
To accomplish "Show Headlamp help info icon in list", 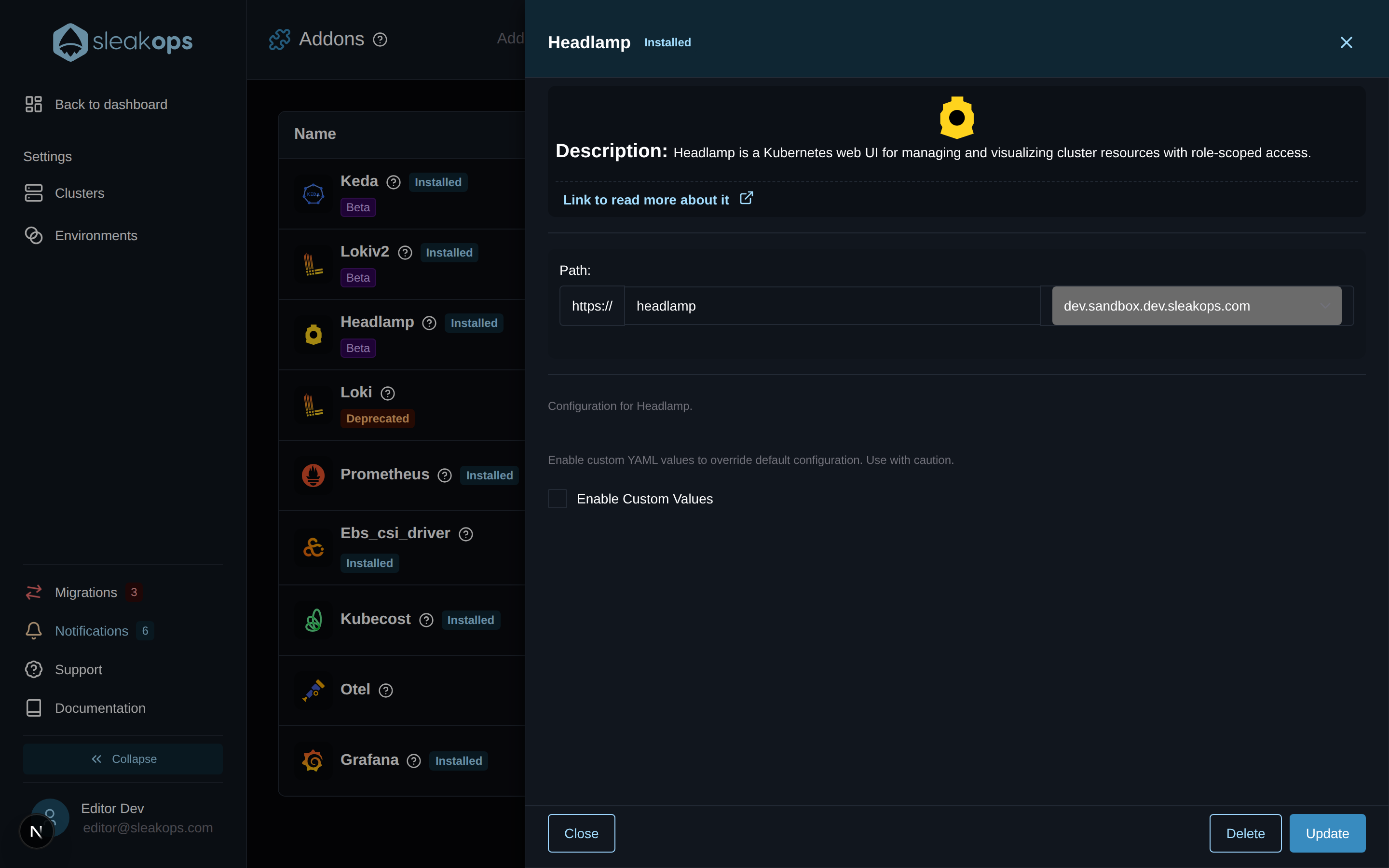I will [429, 324].
